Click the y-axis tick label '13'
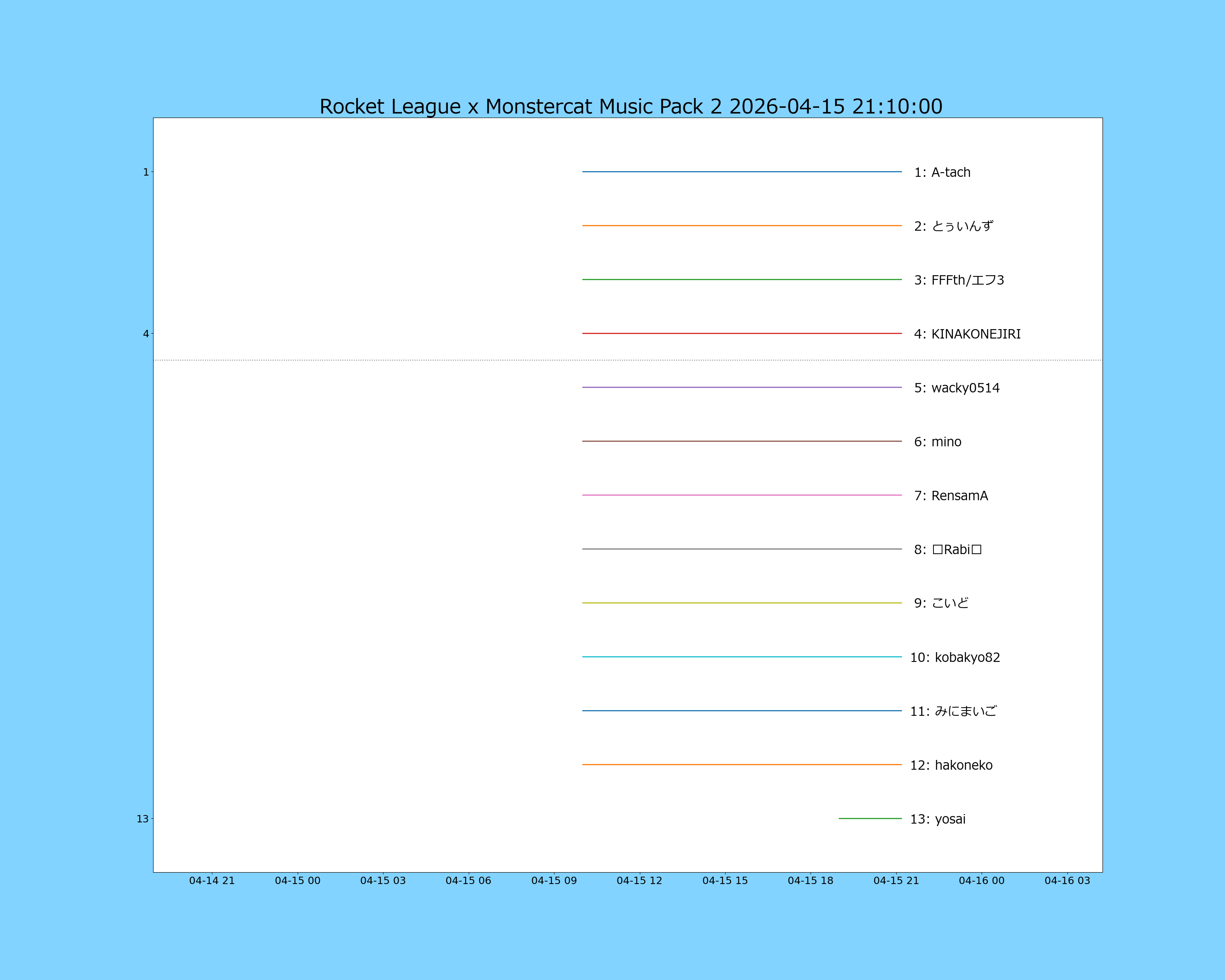This screenshot has width=1225, height=980. [x=142, y=819]
